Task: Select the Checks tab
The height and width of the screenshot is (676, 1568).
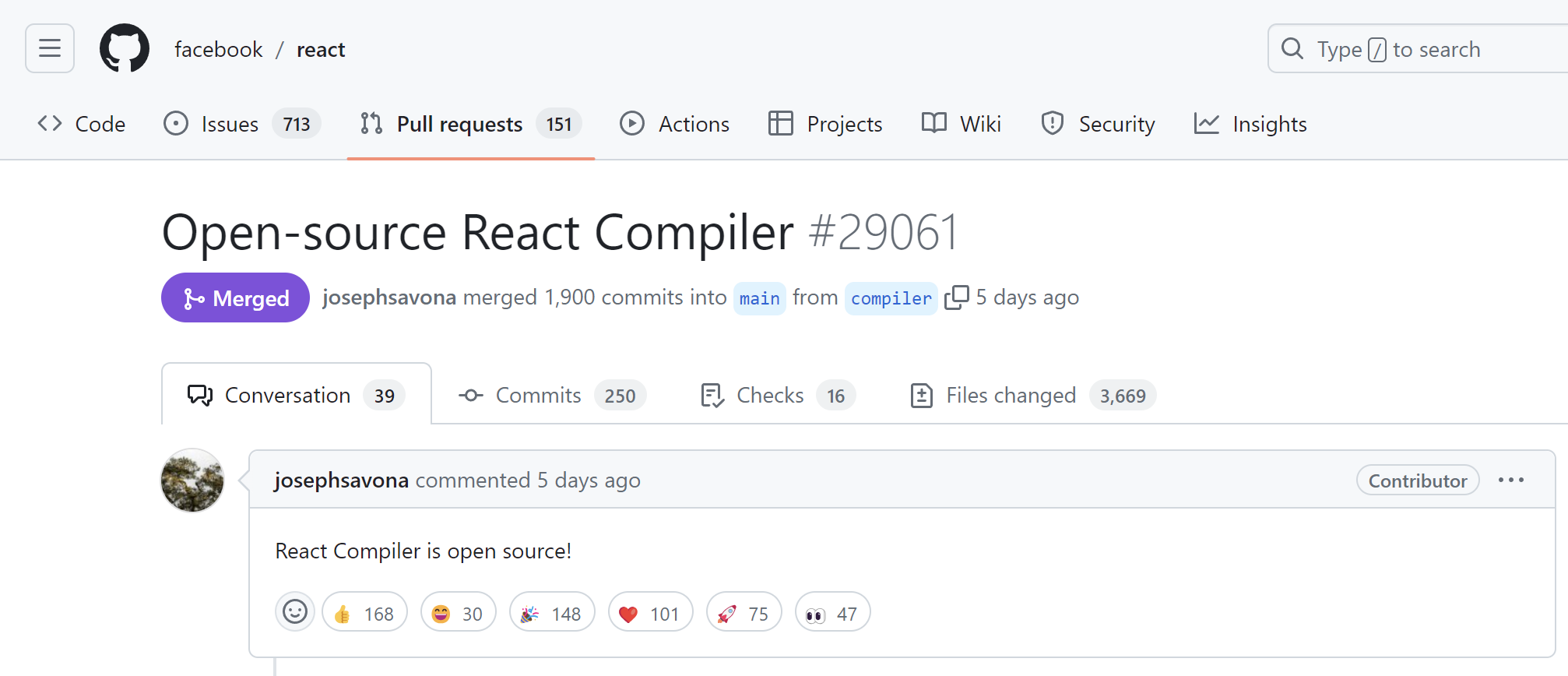Action: [778, 395]
